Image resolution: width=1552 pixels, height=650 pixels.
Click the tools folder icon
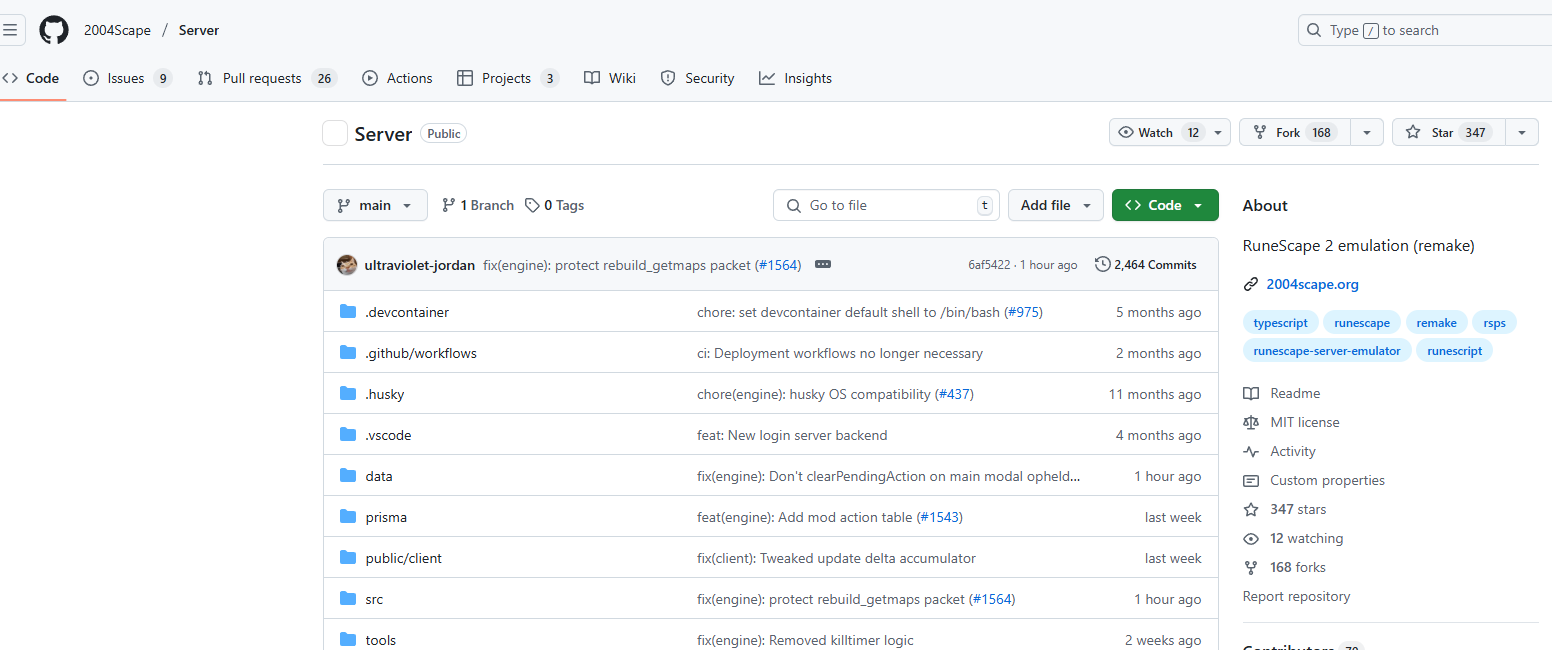[x=348, y=640]
